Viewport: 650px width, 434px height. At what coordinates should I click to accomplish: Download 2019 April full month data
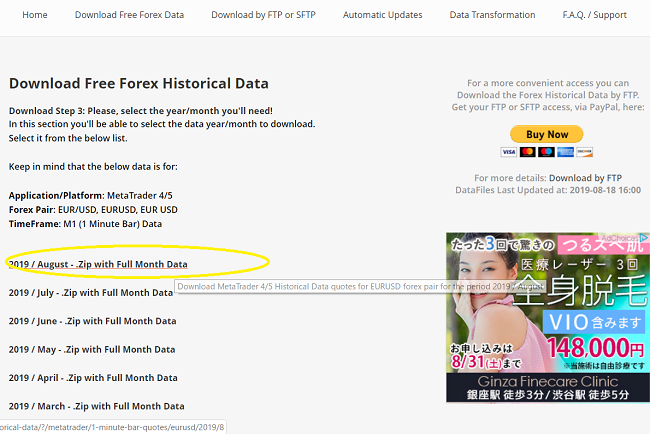tap(93, 378)
